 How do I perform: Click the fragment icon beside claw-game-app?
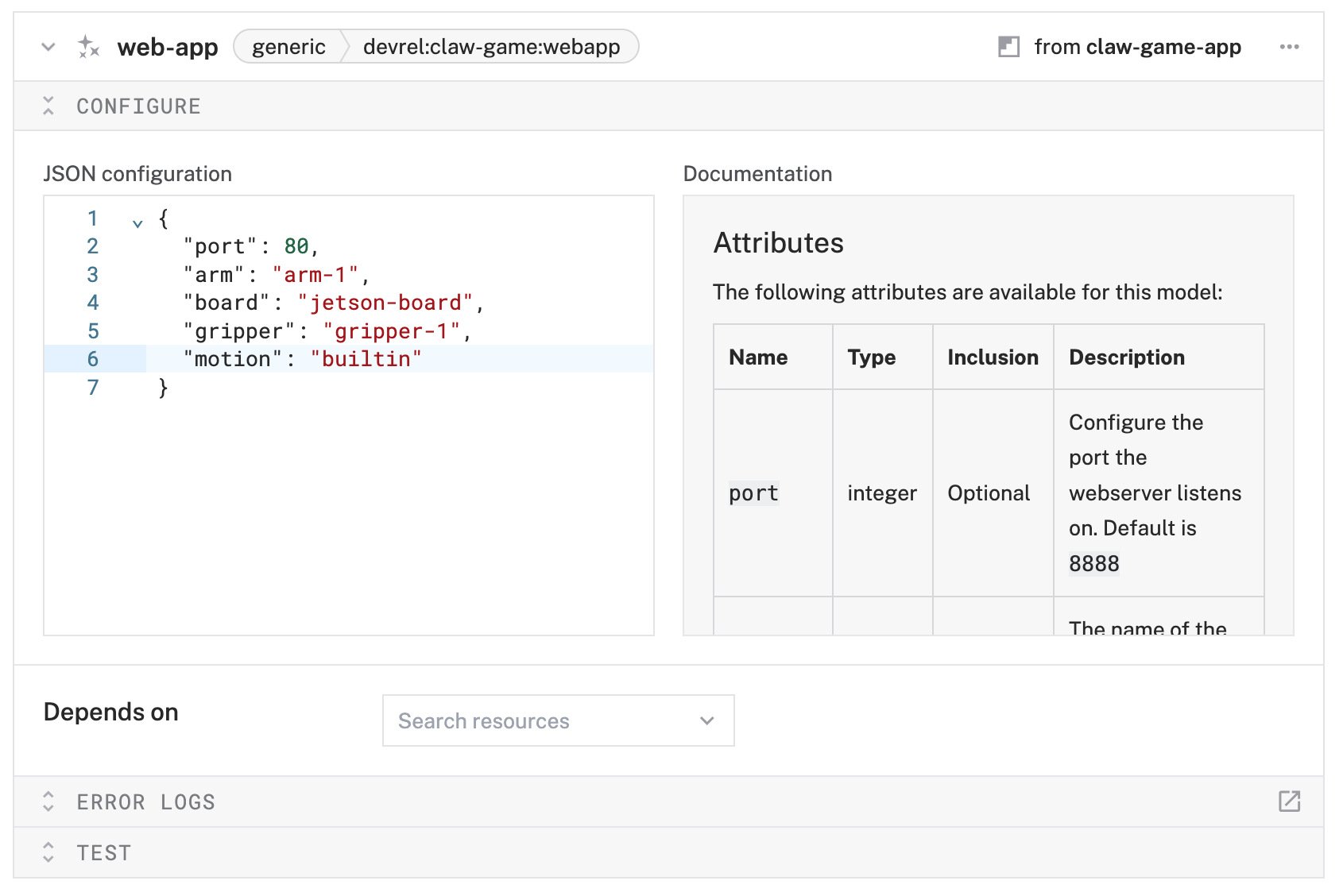coord(1008,47)
